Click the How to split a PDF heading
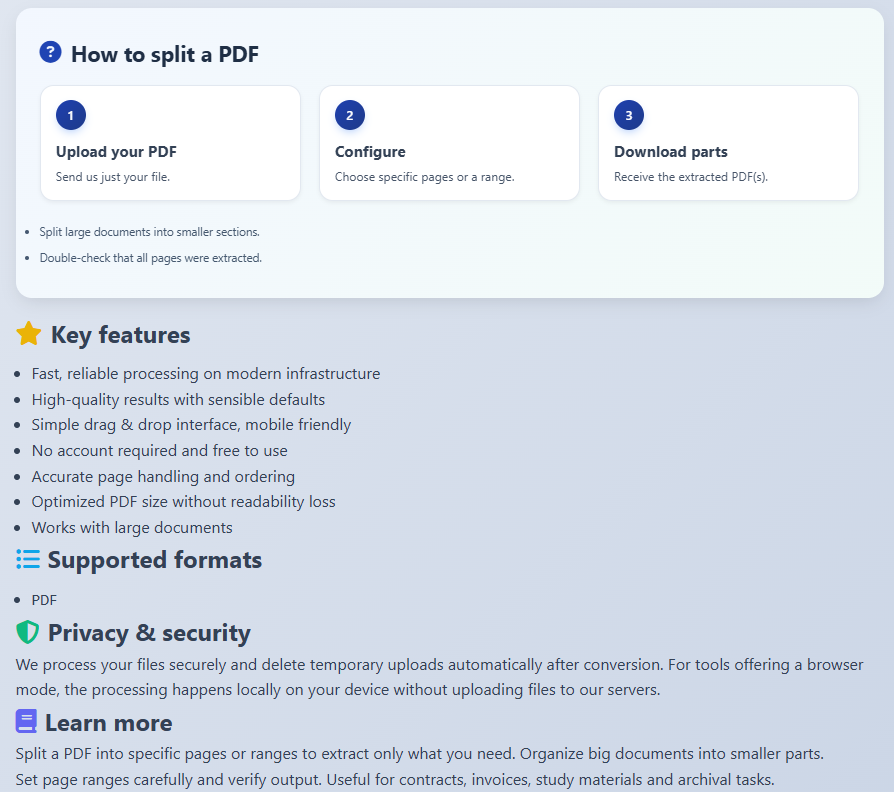The height and width of the screenshot is (792, 894). pyautogui.click(x=165, y=54)
